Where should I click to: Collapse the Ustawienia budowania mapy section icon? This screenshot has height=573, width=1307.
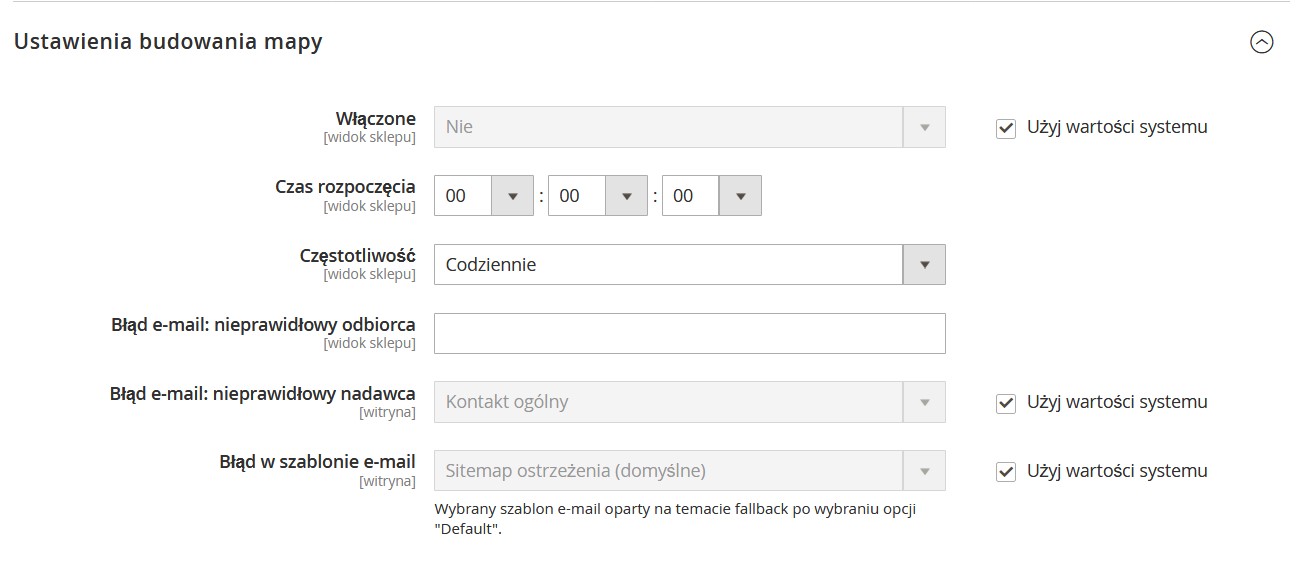point(1262,42)
